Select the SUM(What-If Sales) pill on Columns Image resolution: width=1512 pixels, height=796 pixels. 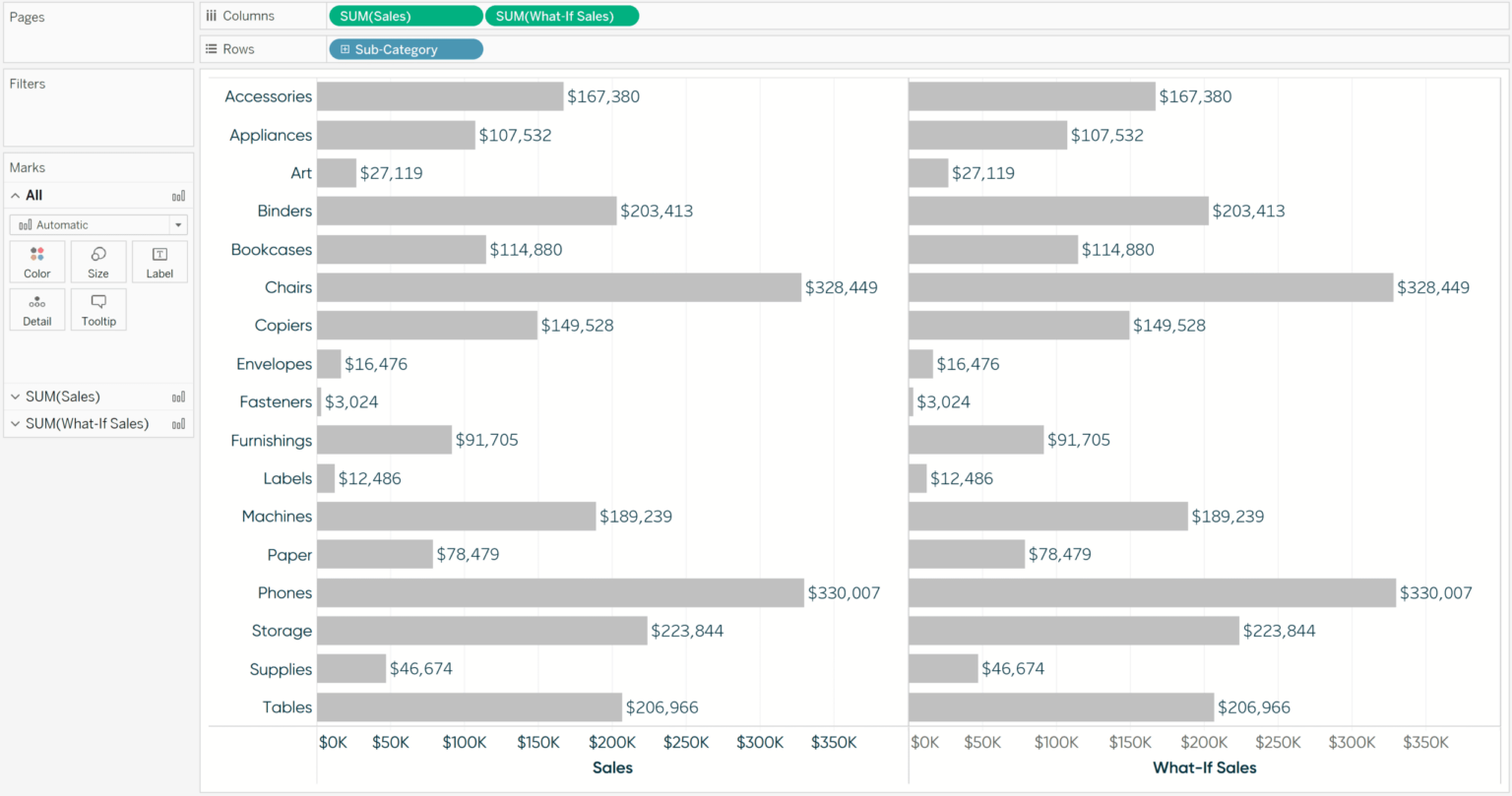(562, 15)
